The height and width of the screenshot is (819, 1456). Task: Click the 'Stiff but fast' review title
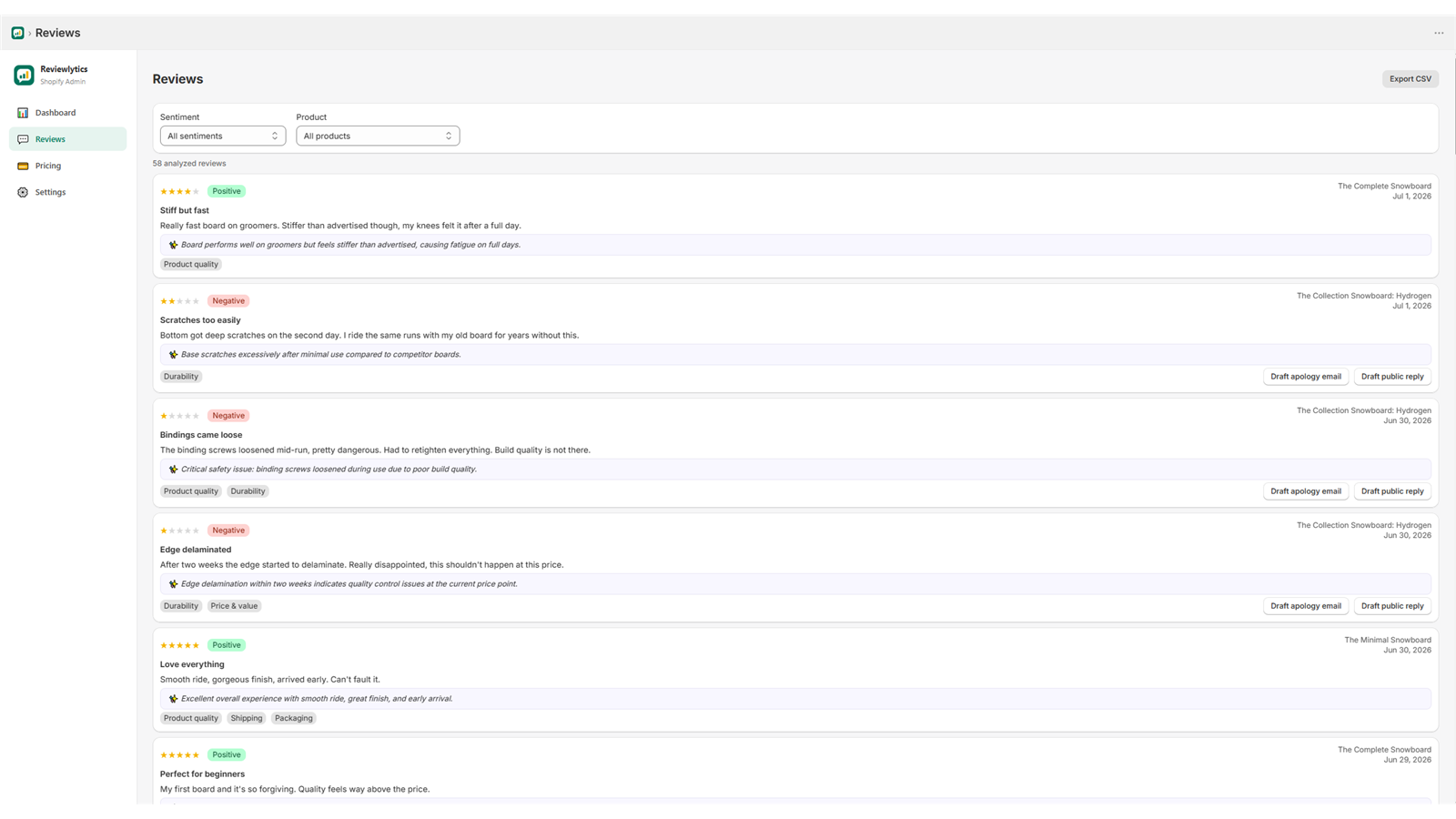pyautogui.click(x=185, y=210)
